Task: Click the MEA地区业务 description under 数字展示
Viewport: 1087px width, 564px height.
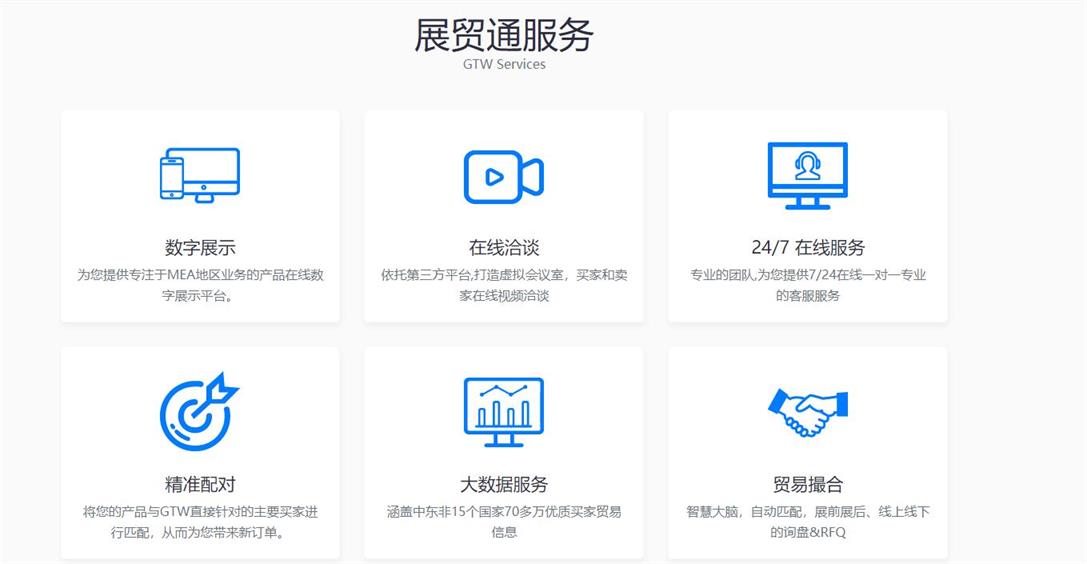Action: [x=200, y=285]
